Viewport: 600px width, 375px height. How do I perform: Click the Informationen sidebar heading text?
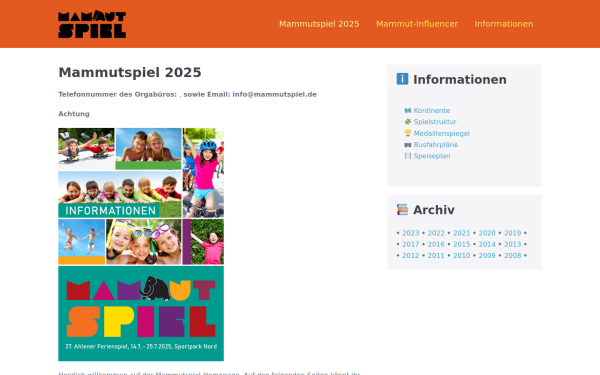pyautogui.click(x=460, y=79)
